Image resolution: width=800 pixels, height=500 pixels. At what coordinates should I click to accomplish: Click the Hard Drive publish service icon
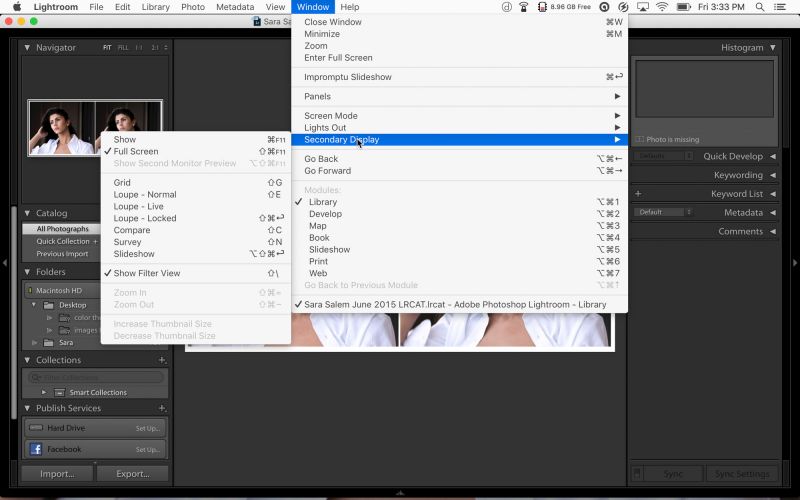pos(36,428)
